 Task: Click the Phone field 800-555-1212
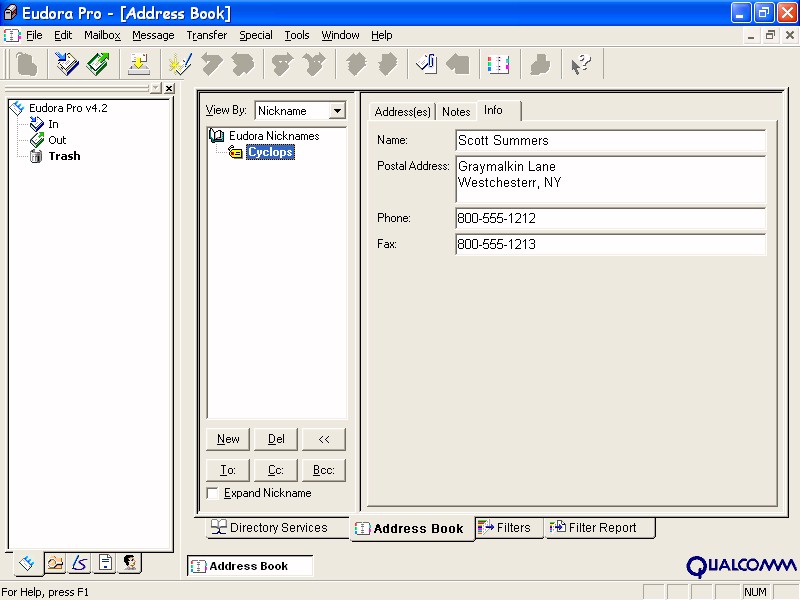(x=611, y=218)
